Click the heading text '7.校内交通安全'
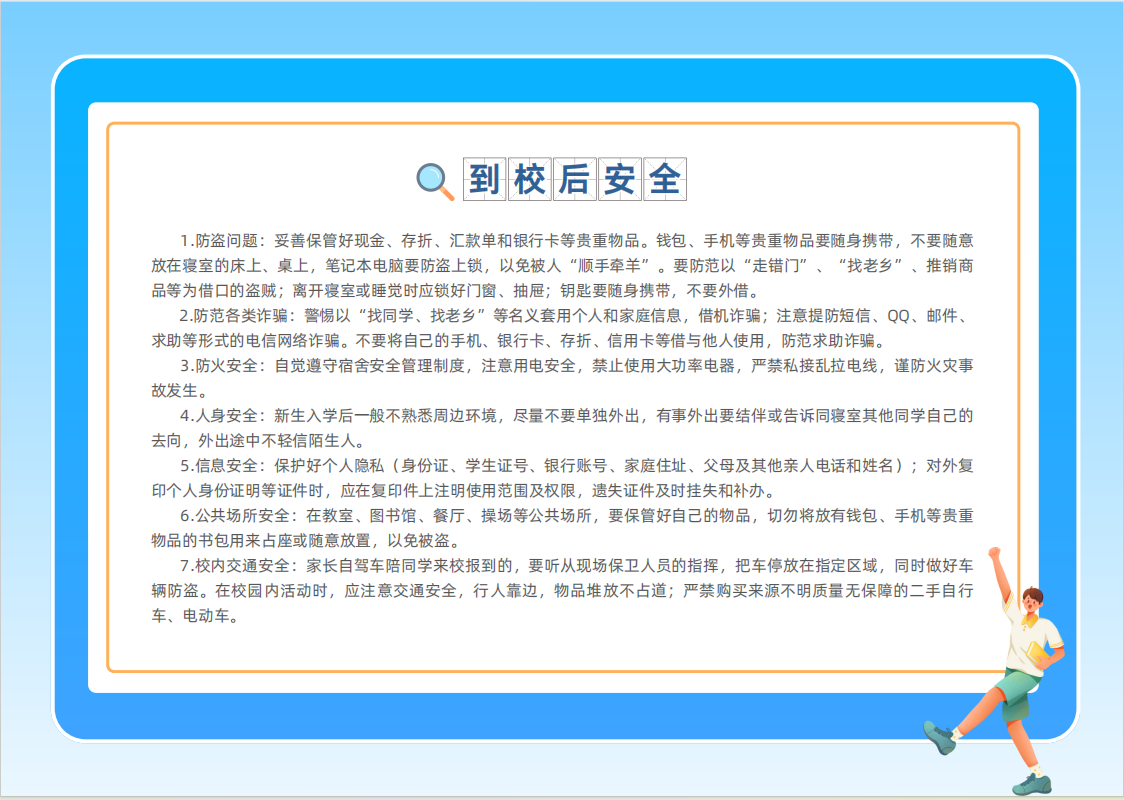The height and width of the screenshot is (800, 1124). tap(234, 566)
